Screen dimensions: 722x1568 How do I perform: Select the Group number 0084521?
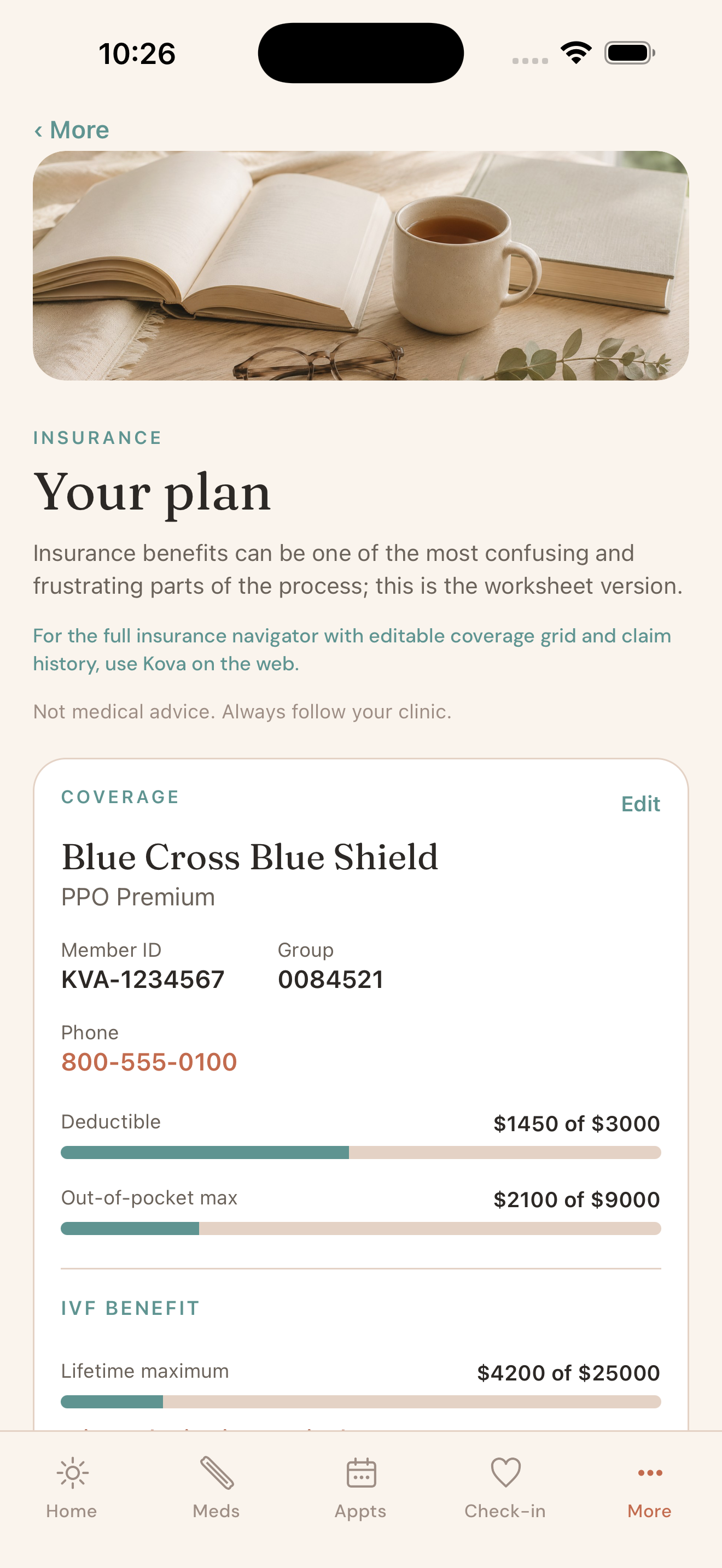[330, 979]
